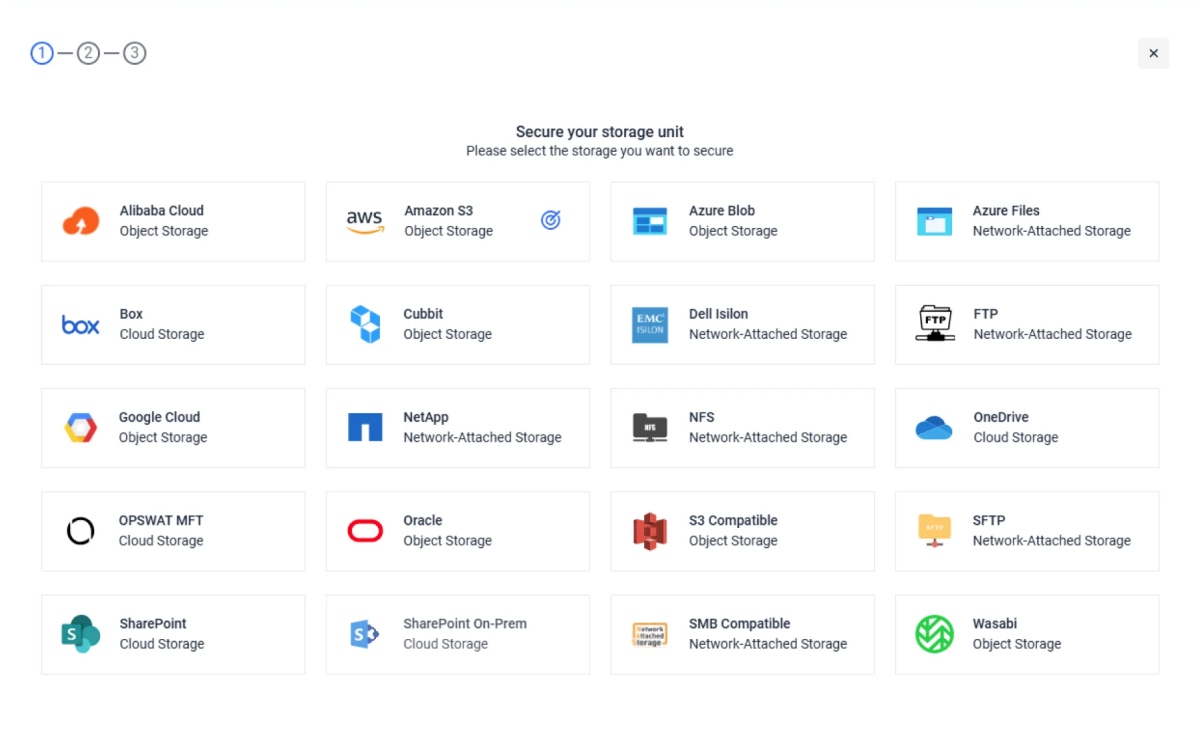Pick the Dell Isilon label
Viewport: 1200px width, 750px height.
(718, 314)
